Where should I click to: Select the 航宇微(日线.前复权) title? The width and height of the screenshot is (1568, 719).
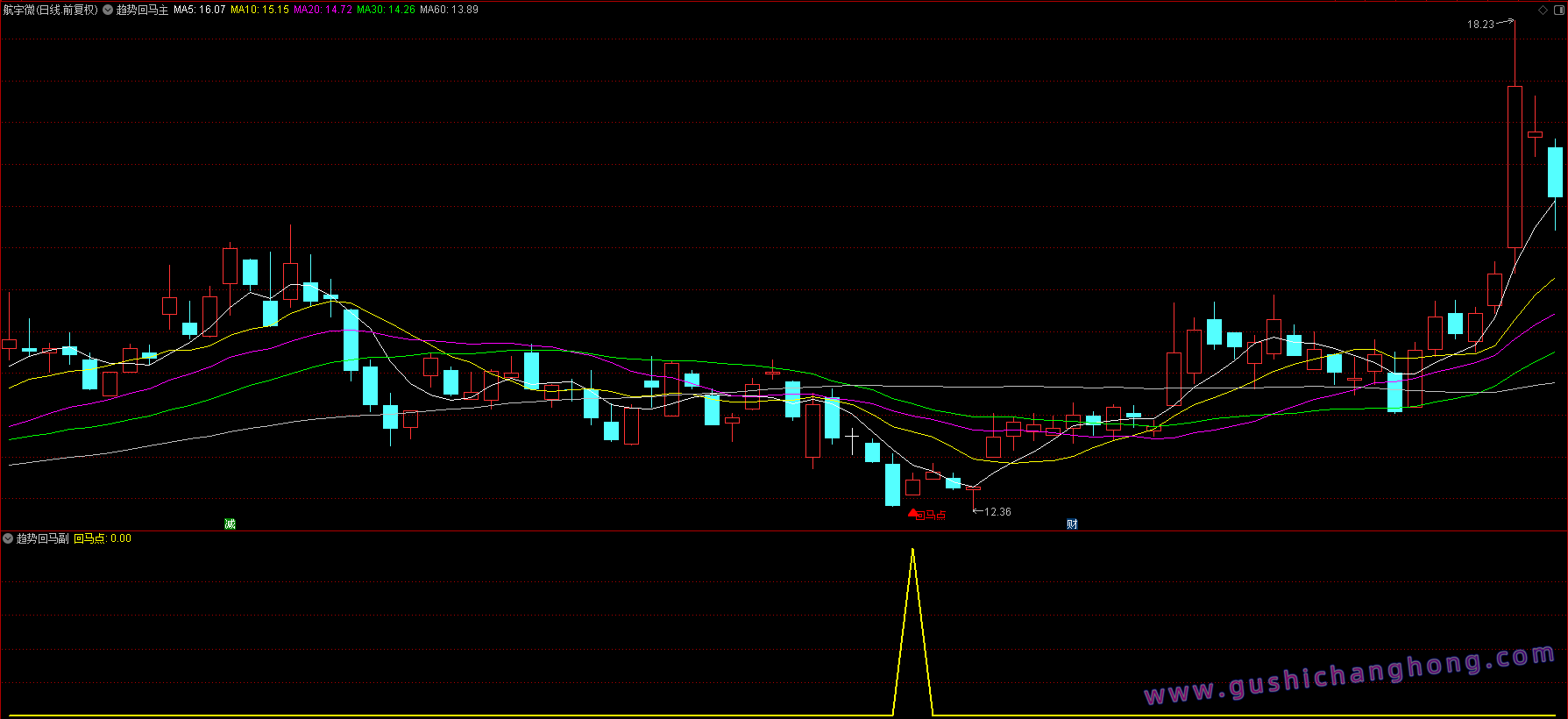[x=50, y=10]
